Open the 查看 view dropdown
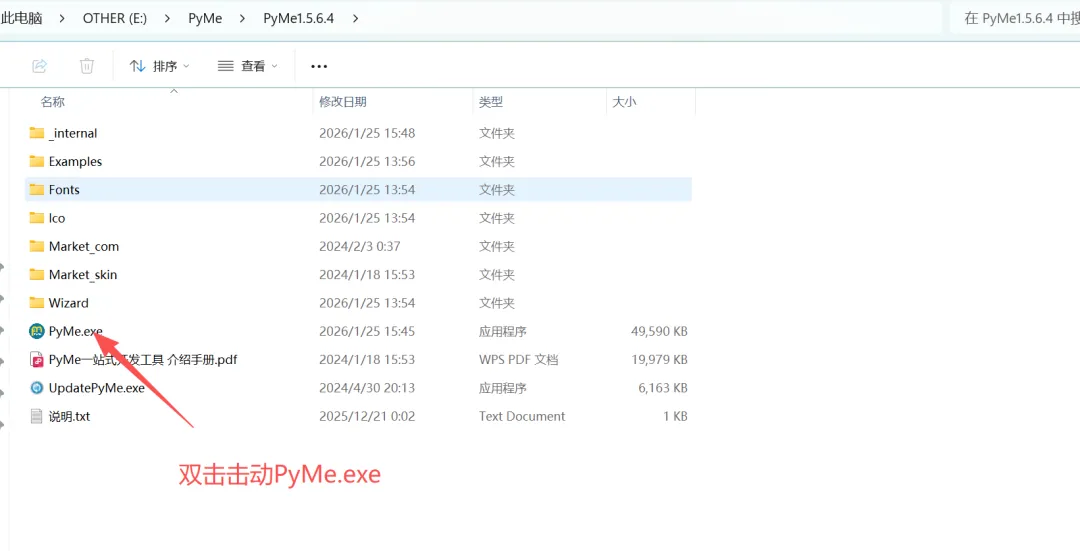 (x=248, y=66)
